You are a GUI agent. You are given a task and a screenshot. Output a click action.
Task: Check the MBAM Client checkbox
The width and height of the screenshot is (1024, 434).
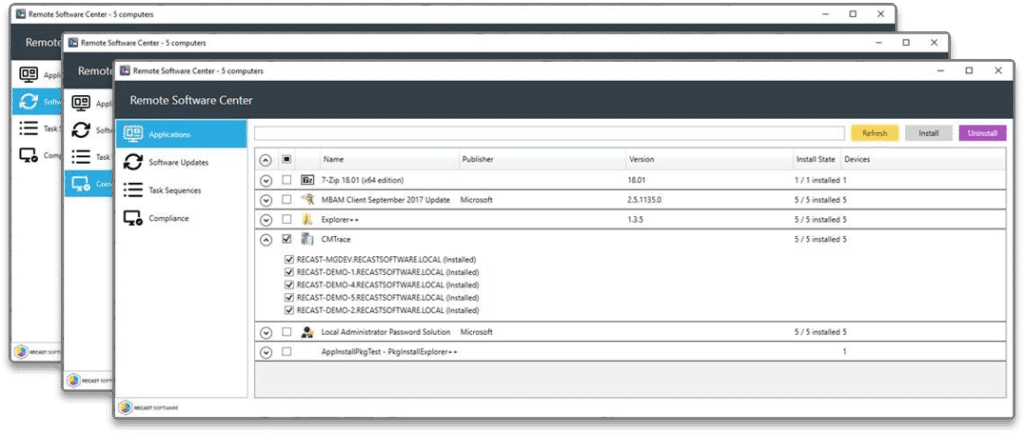coord(286,199)
